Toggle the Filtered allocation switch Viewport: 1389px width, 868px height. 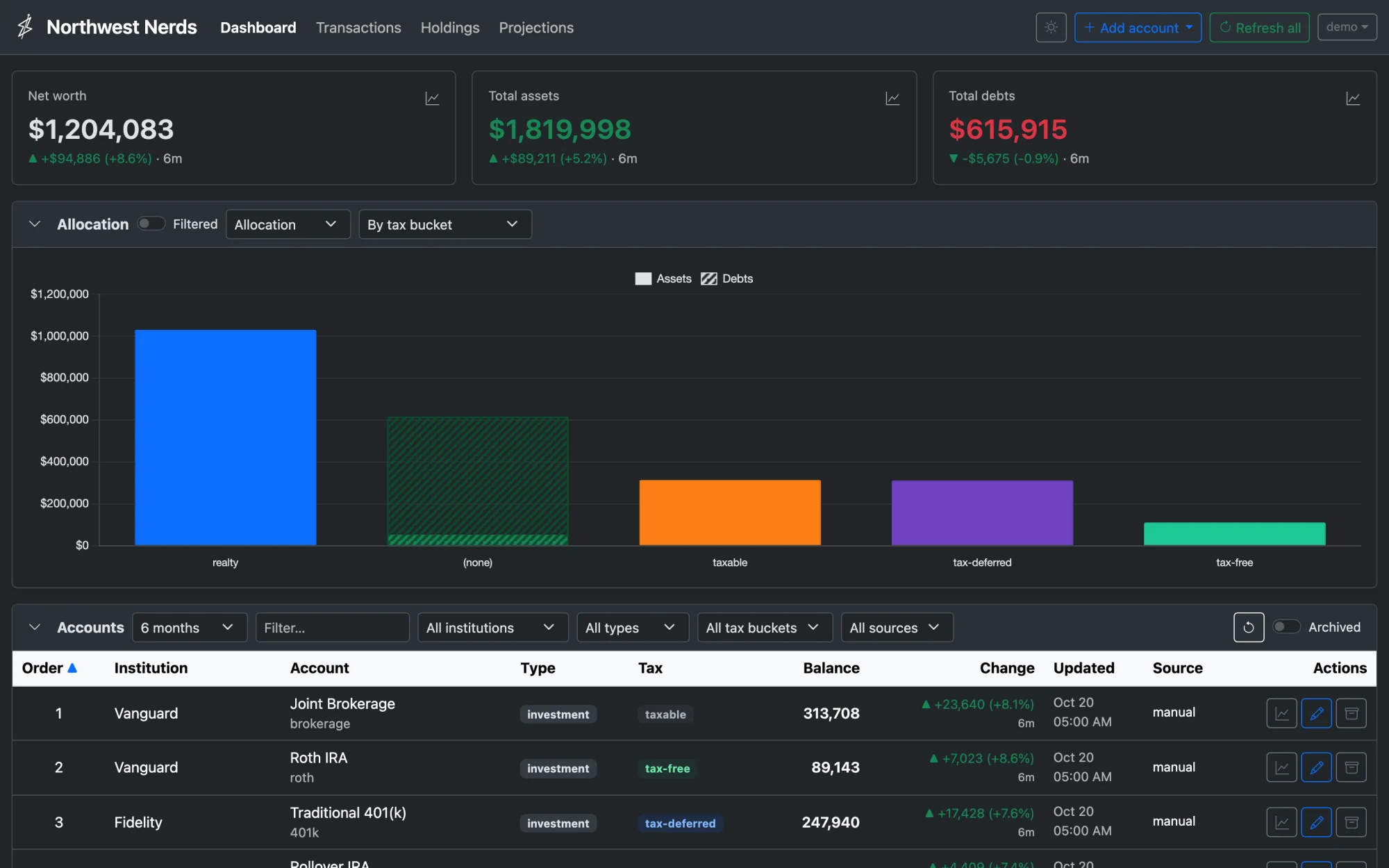(x=151, y=224)
